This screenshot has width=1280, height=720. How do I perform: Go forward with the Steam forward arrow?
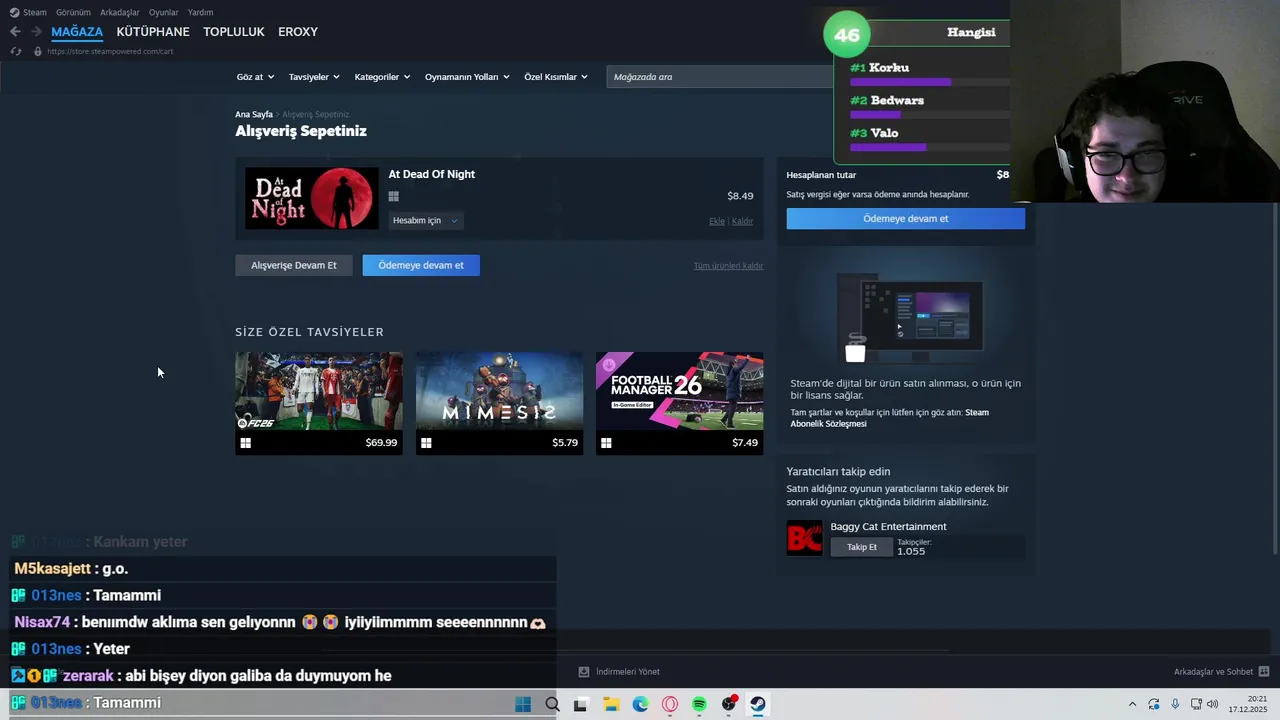[36, 32]
